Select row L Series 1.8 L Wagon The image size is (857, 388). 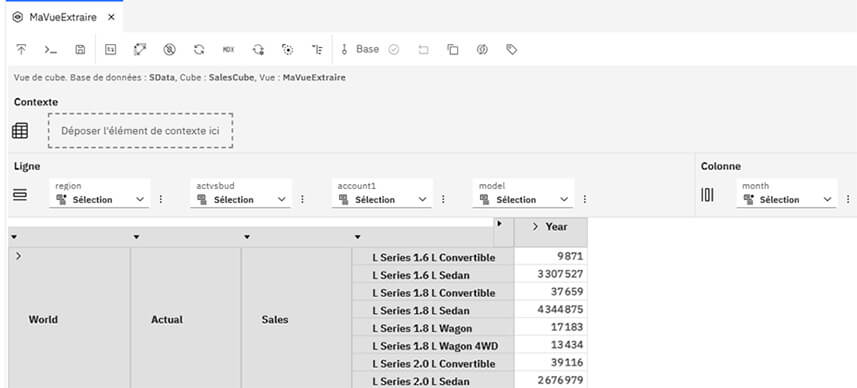pyautogui.click(x=433, y=328)
